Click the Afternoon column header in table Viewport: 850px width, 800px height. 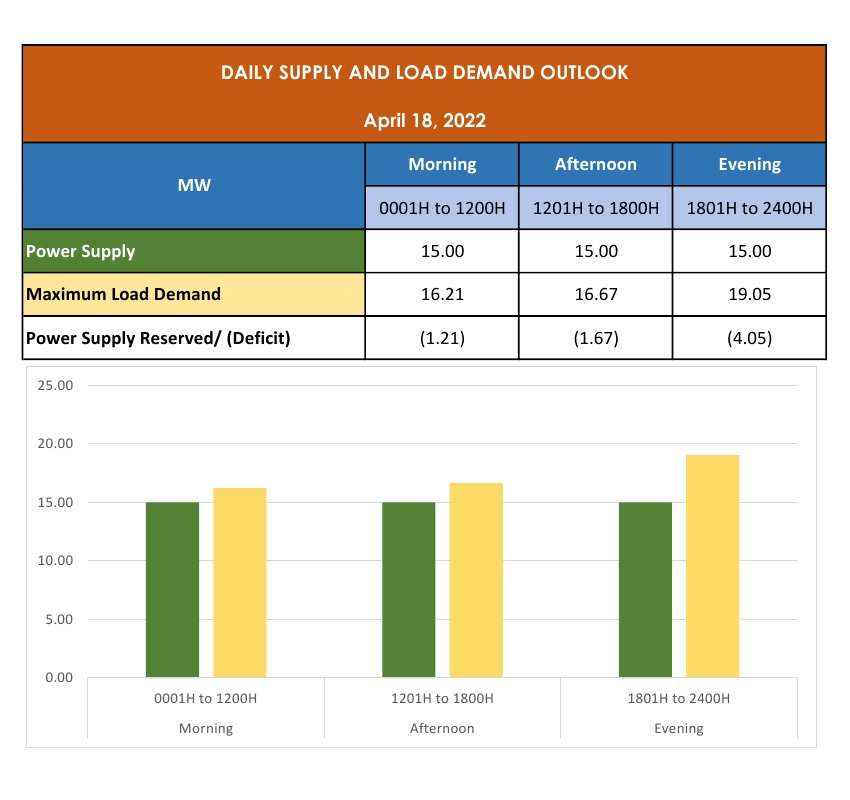coord(595,164)
